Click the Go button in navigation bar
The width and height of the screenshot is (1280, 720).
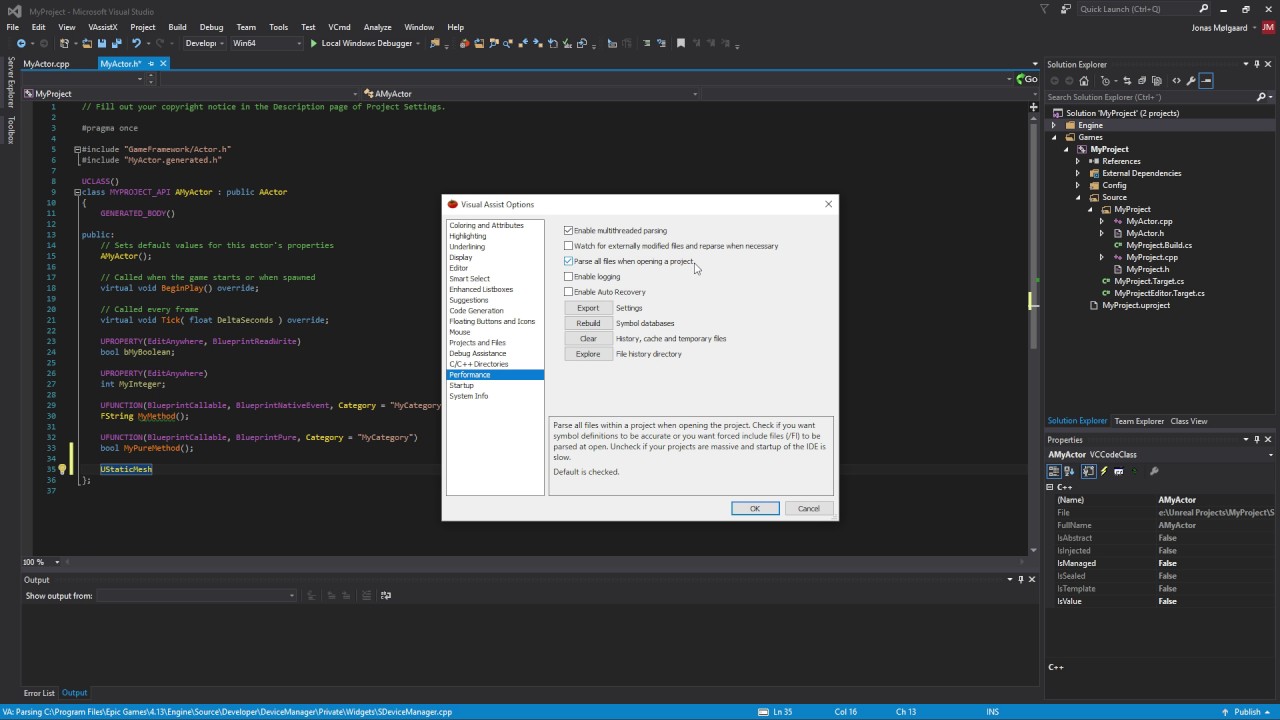[x=1027, y=79]
